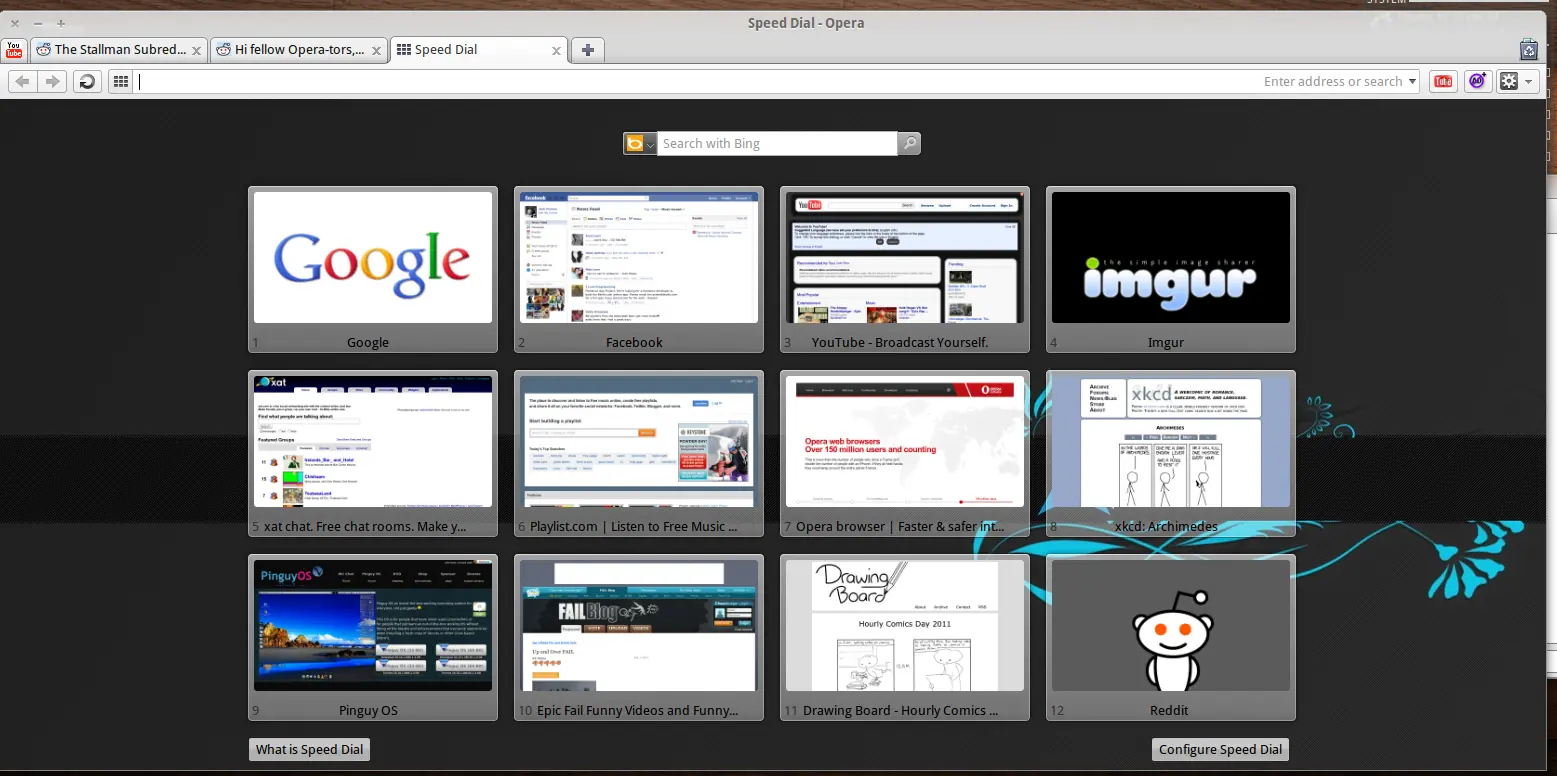Switch to "Hi fellow Opera-tors" tab
Viewport: 1557px width, 776px height.
tap(299, 50)
